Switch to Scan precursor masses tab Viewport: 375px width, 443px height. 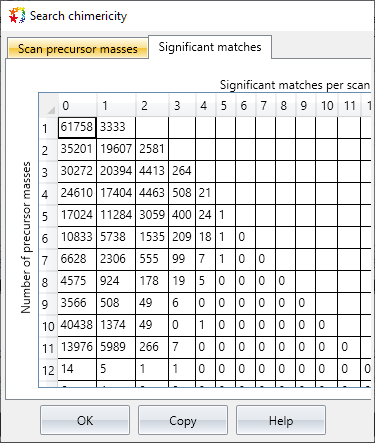[x=78, y=49]
